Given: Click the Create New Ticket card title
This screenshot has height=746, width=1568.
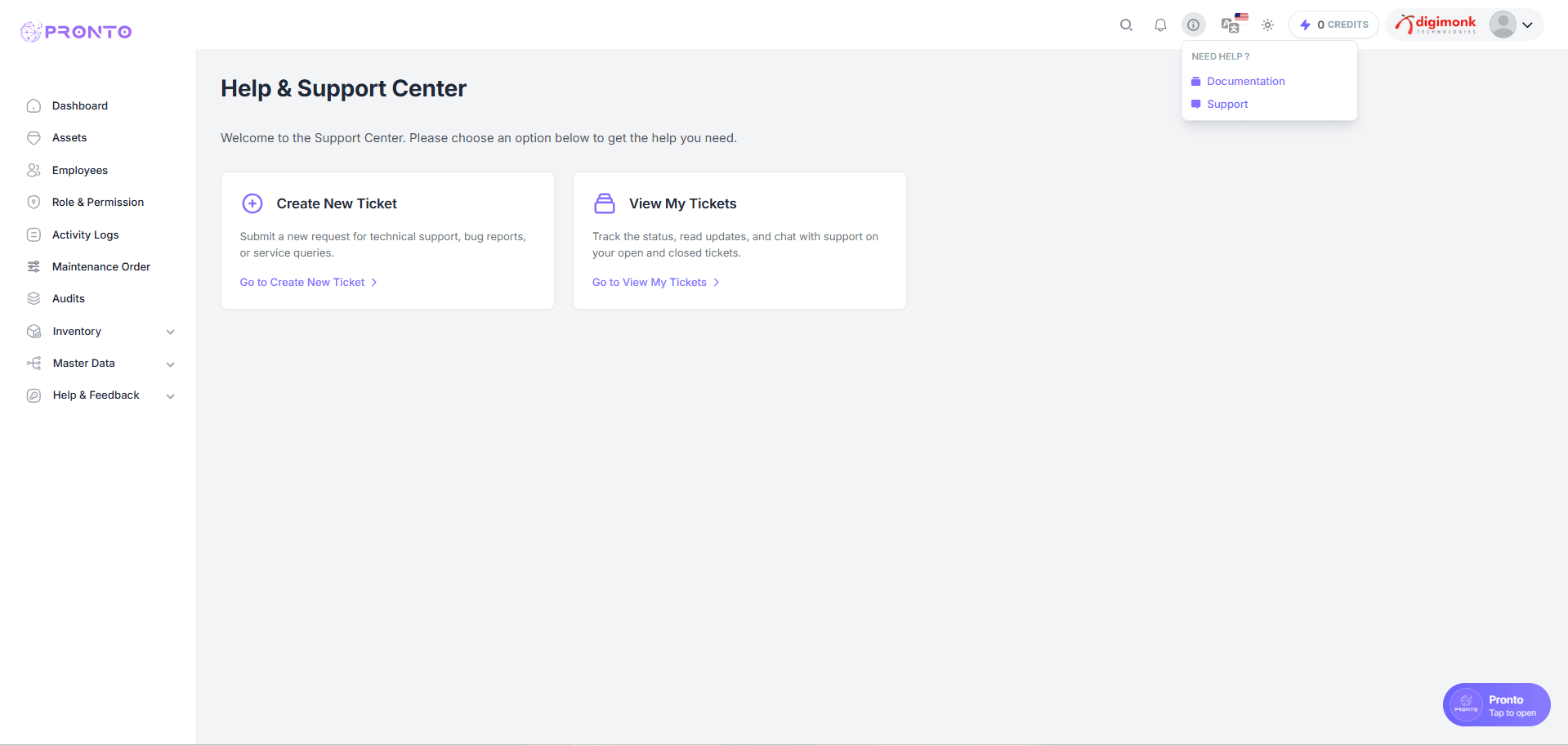Looking at the screenshot, I should (x=337, y=203).
